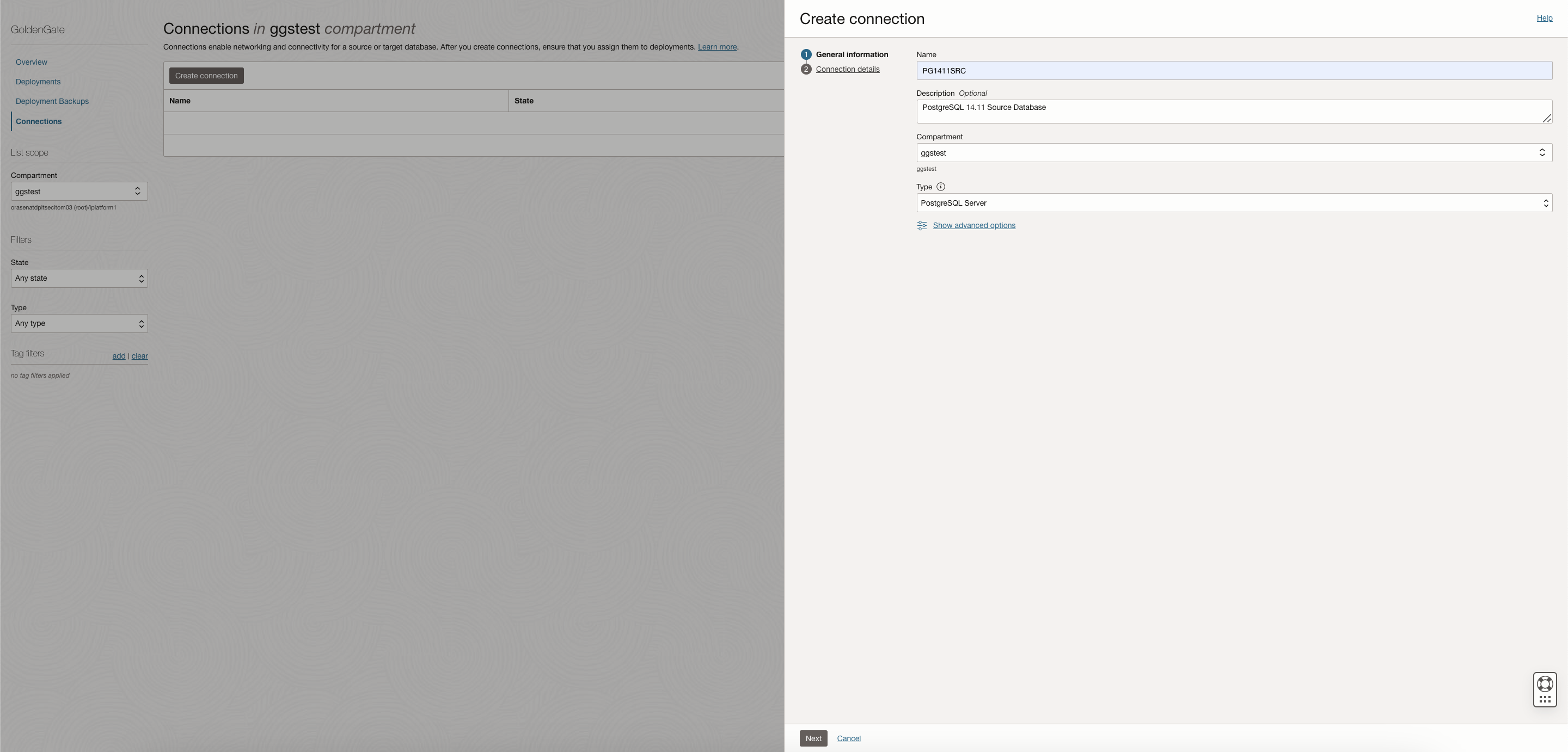Click the Type info icon

coord(940,187)
